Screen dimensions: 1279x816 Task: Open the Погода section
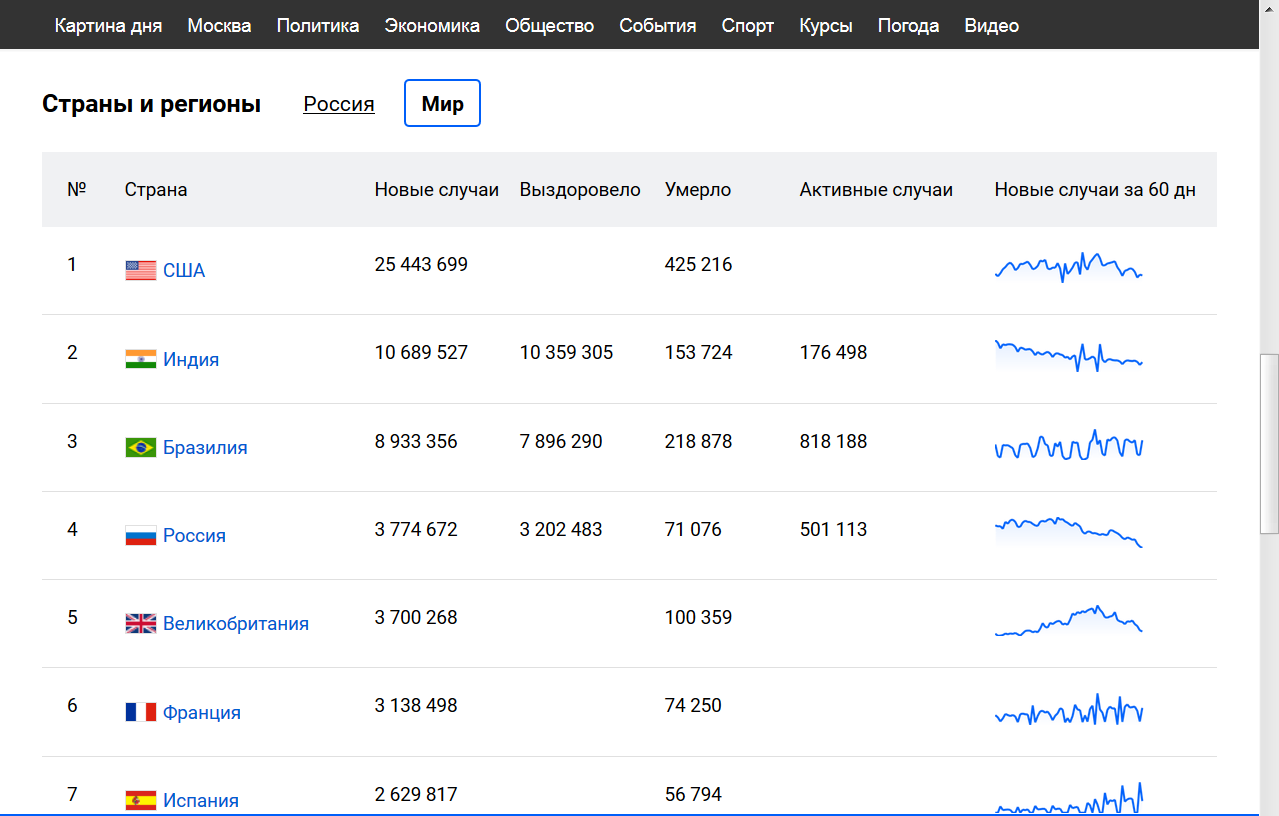point(908,26)
